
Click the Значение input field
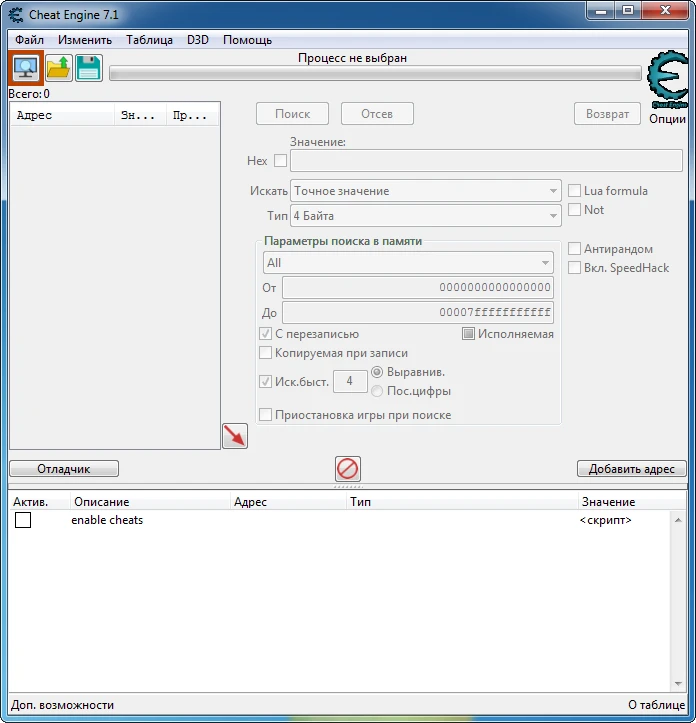click(x=486, y=160)
